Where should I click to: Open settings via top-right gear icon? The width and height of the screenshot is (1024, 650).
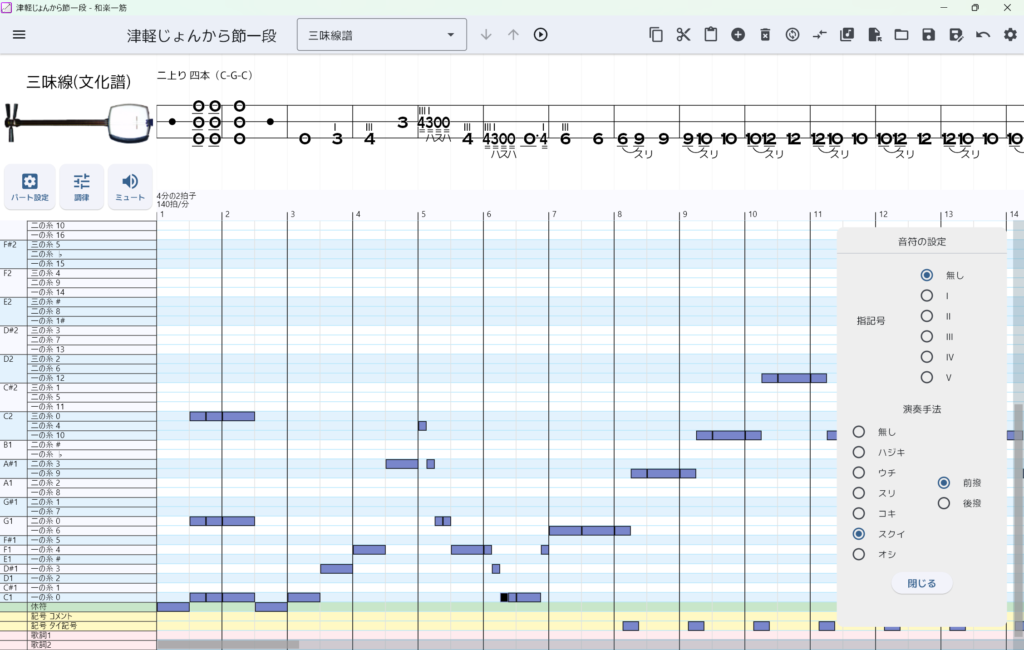(1010, 35)
